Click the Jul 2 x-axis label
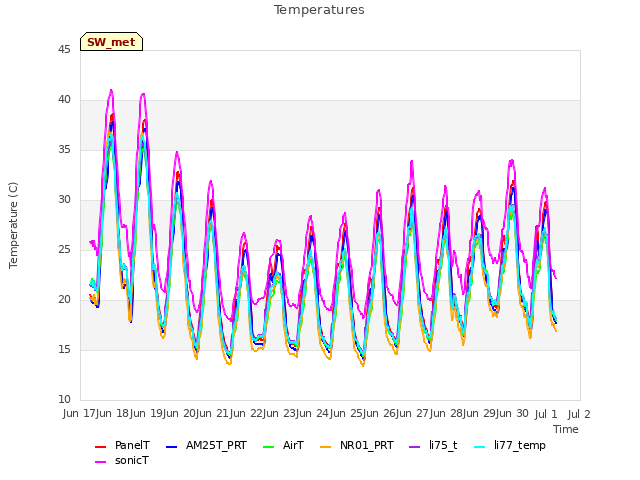The height and width of the screenshot is (480, 640). pos(579,414)
